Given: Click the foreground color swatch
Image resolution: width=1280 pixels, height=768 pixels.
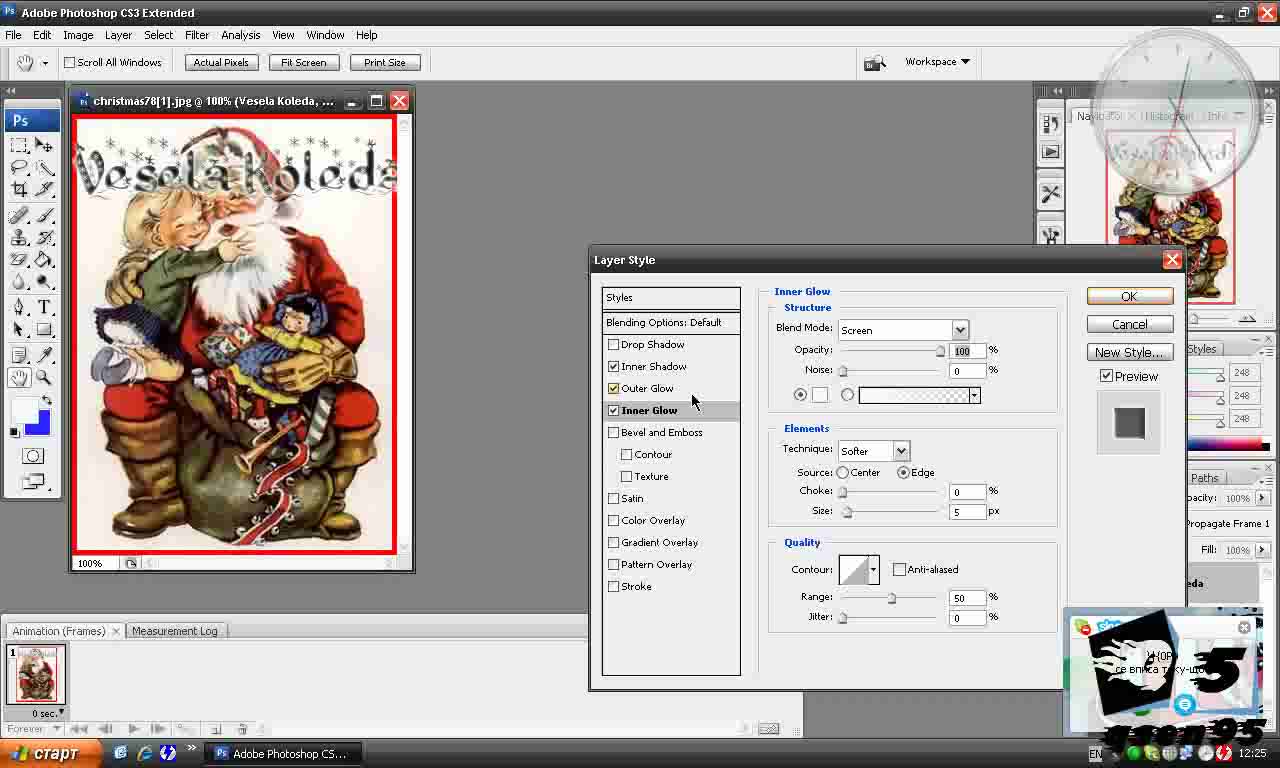Looking at the screenshot, I should [x=24, y=409].
